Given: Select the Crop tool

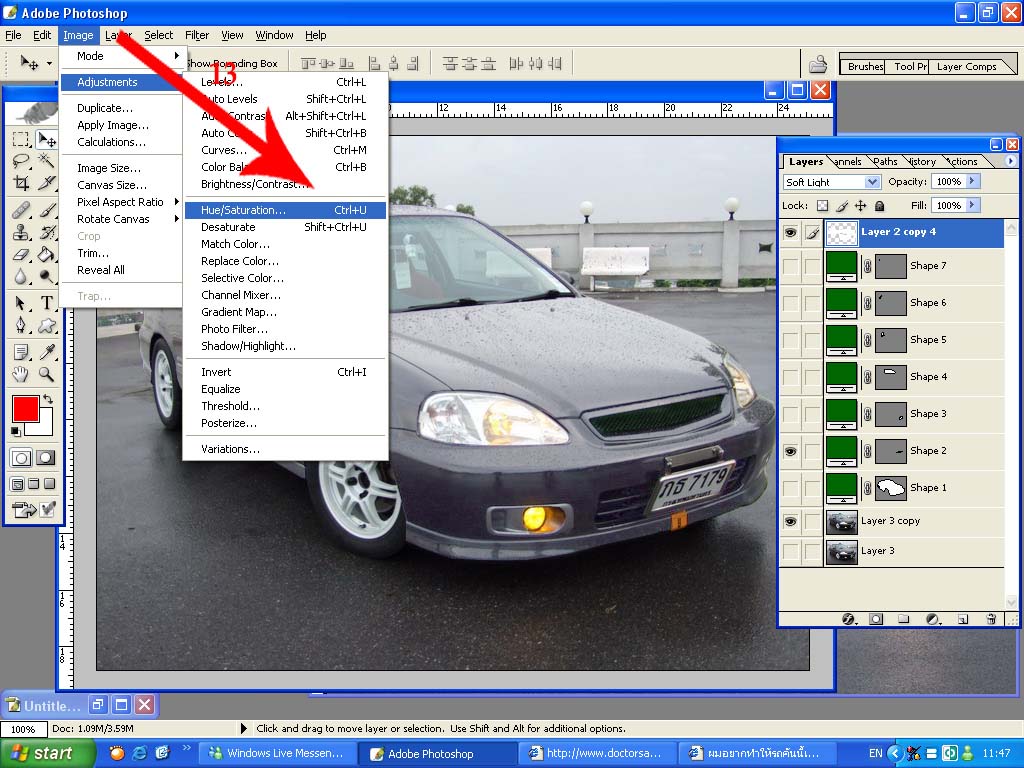Looking at the screenshot, I should [22, 184].
